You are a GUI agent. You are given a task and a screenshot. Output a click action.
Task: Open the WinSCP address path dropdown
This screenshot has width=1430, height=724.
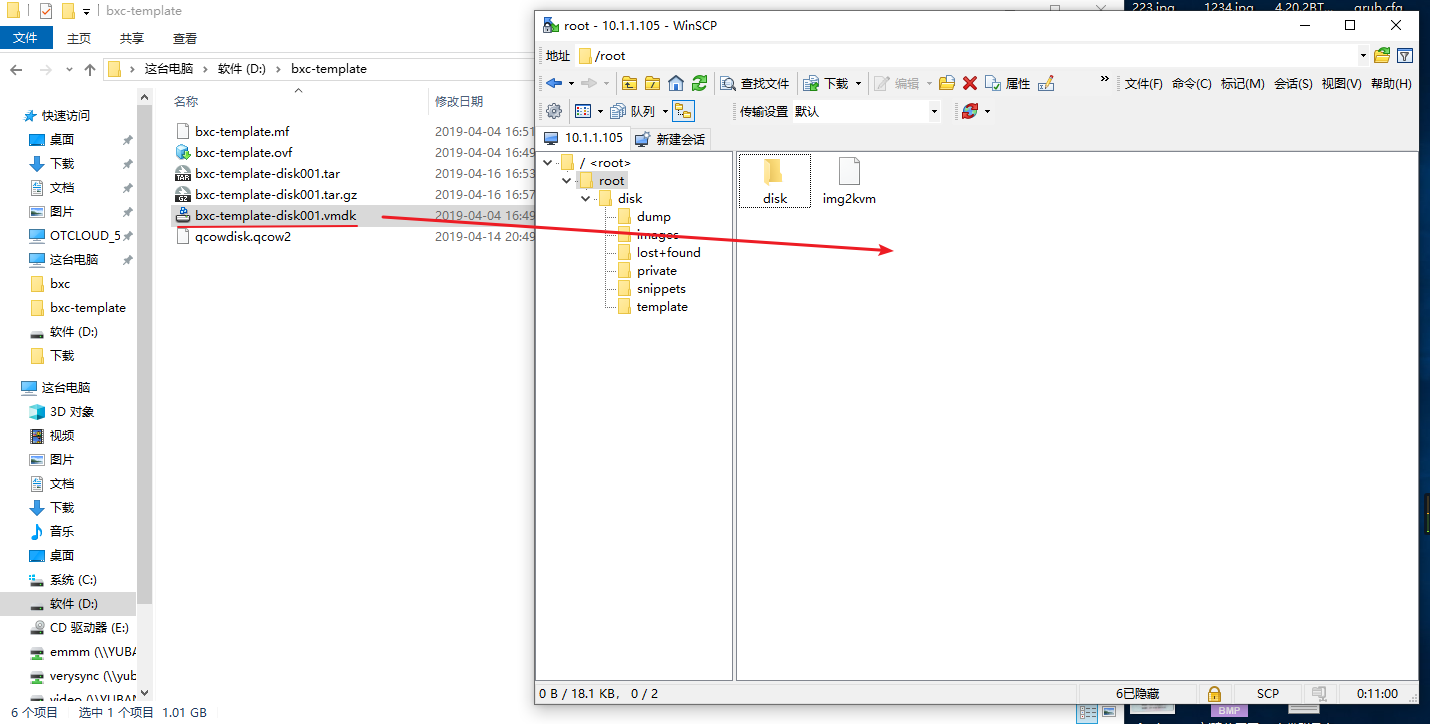tap(1363, 56)
